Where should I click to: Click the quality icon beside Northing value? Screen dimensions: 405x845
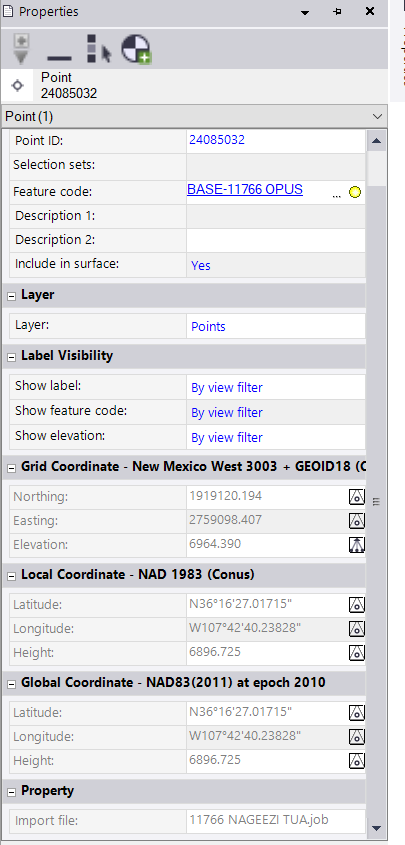(357, 497)
